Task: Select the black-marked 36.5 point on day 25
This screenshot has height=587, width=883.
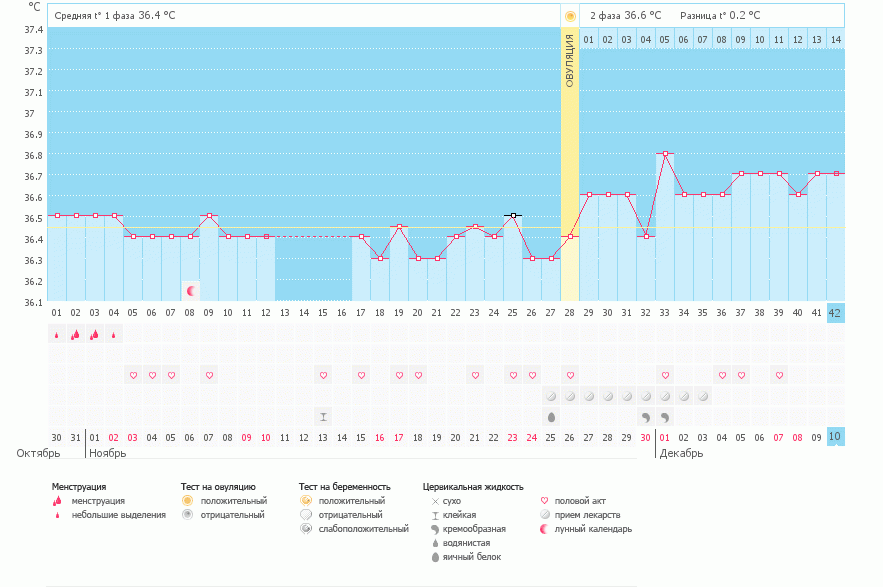Action: click(513, 215)
